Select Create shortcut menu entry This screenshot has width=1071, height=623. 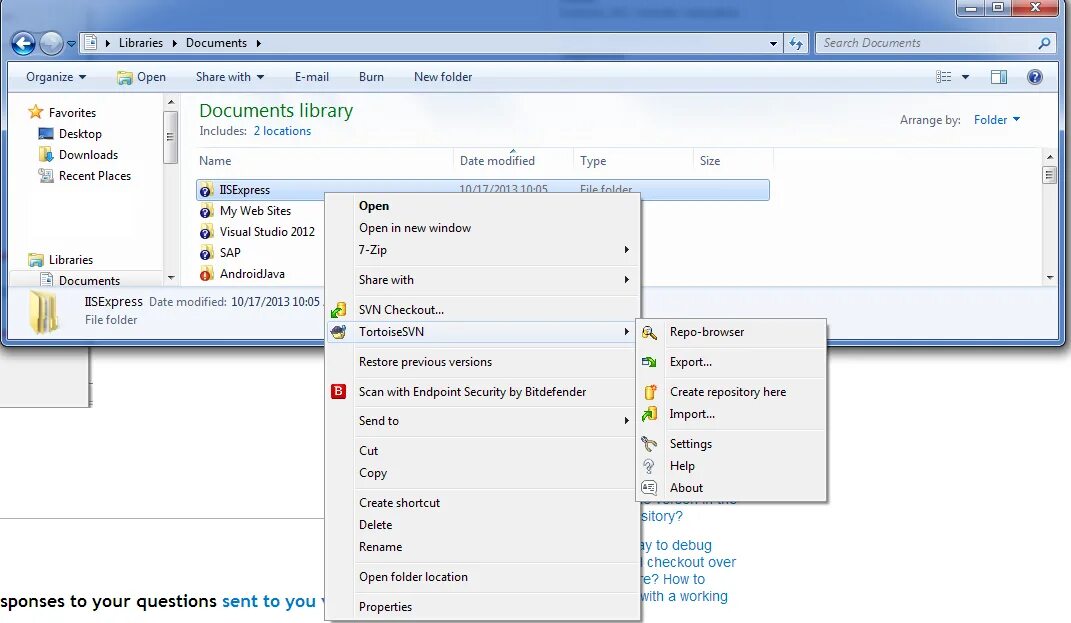click(482, 503)
